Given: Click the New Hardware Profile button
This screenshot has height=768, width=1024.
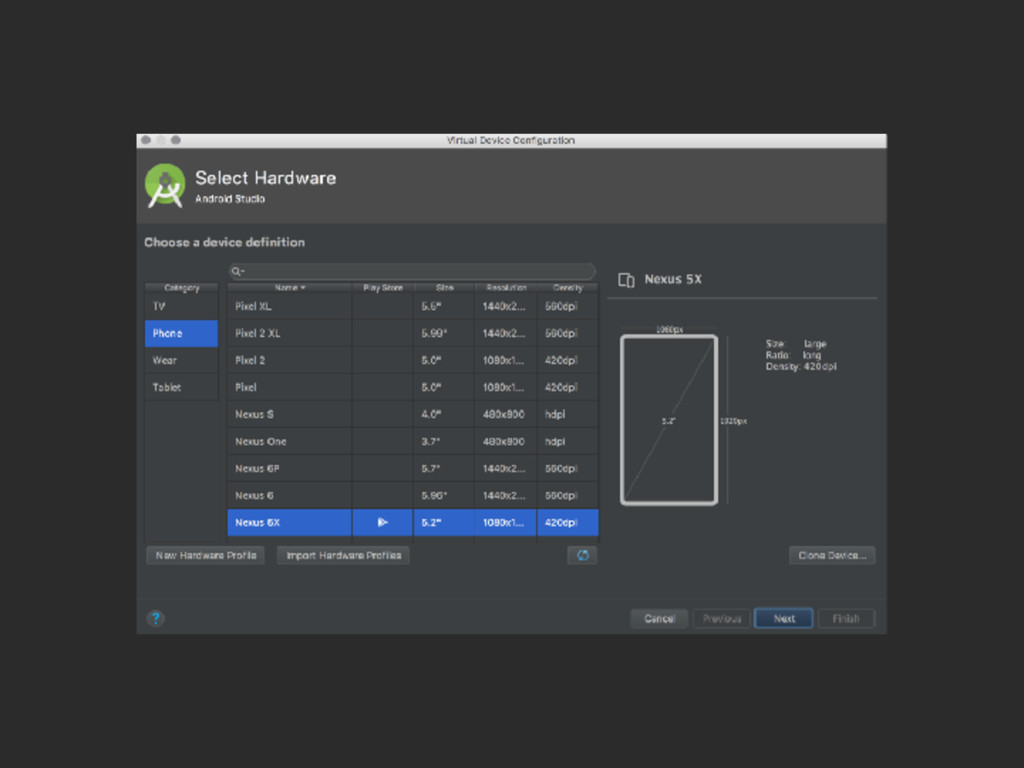Looking at the screenshot, I should coord(206,555).
